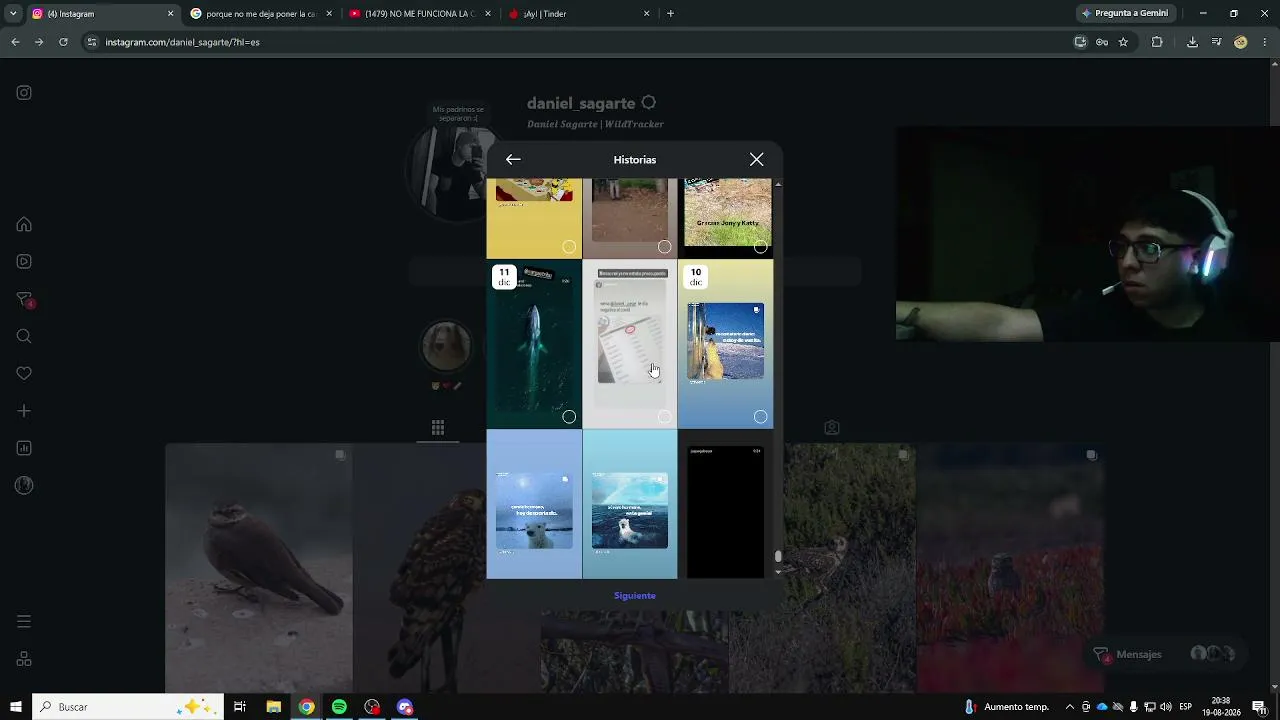
Task: Open the daniel_sagarte username link
Action: tap(581, 104)
